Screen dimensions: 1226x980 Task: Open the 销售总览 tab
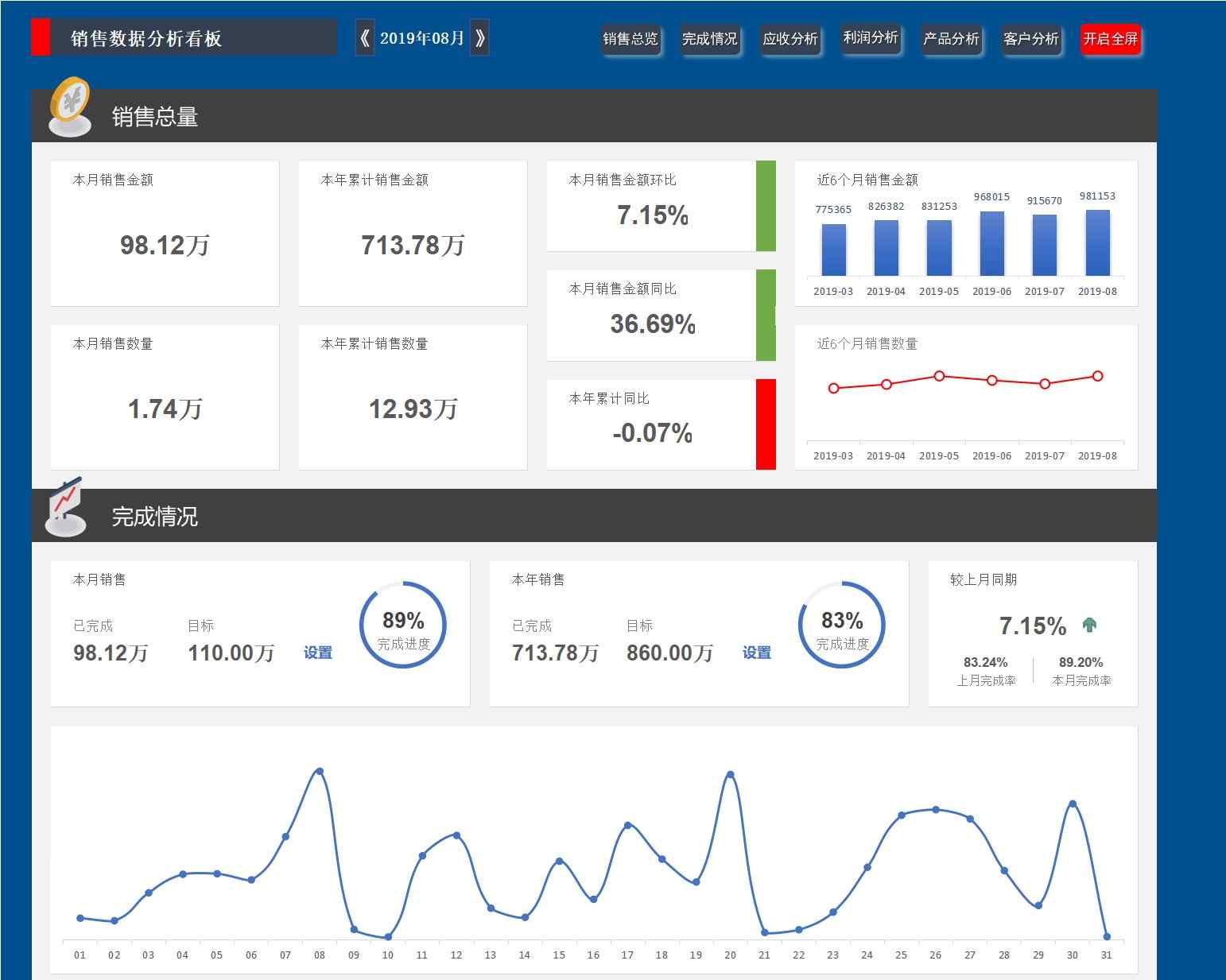[630, 39]
